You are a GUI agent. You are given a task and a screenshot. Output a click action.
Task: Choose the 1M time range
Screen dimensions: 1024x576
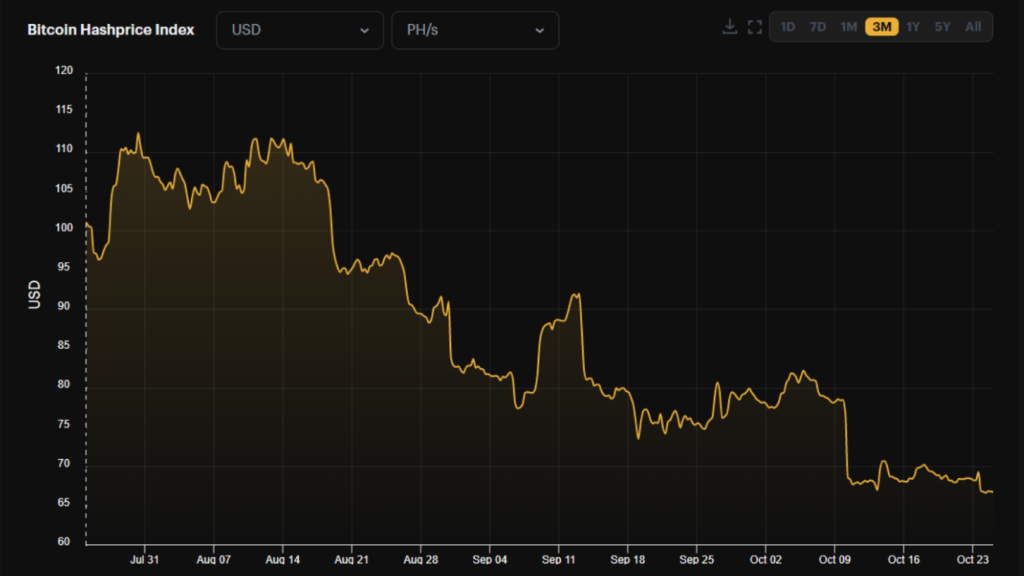point(849,27)
